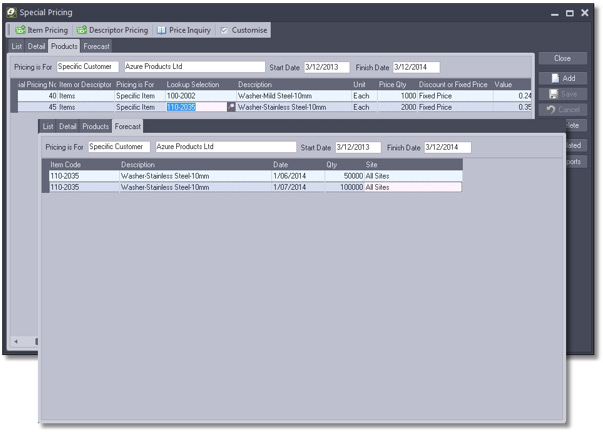Click the Azure Products Ltd field in forecast panel
603x432 pixels.
click(x=211, y=147)
